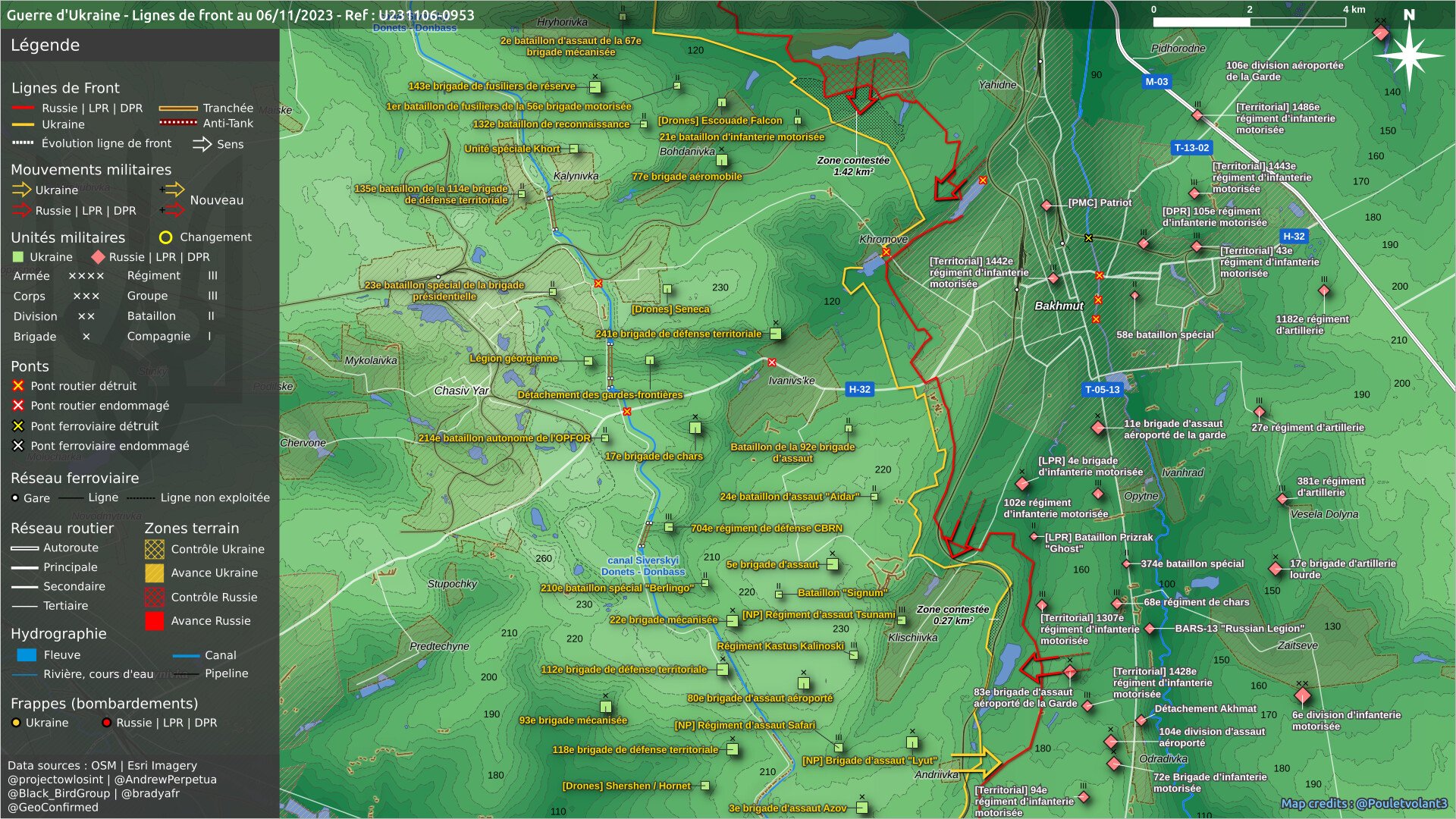
Task: Click the Bataillon "Signum" unit label
Action: tap(842, 593)
